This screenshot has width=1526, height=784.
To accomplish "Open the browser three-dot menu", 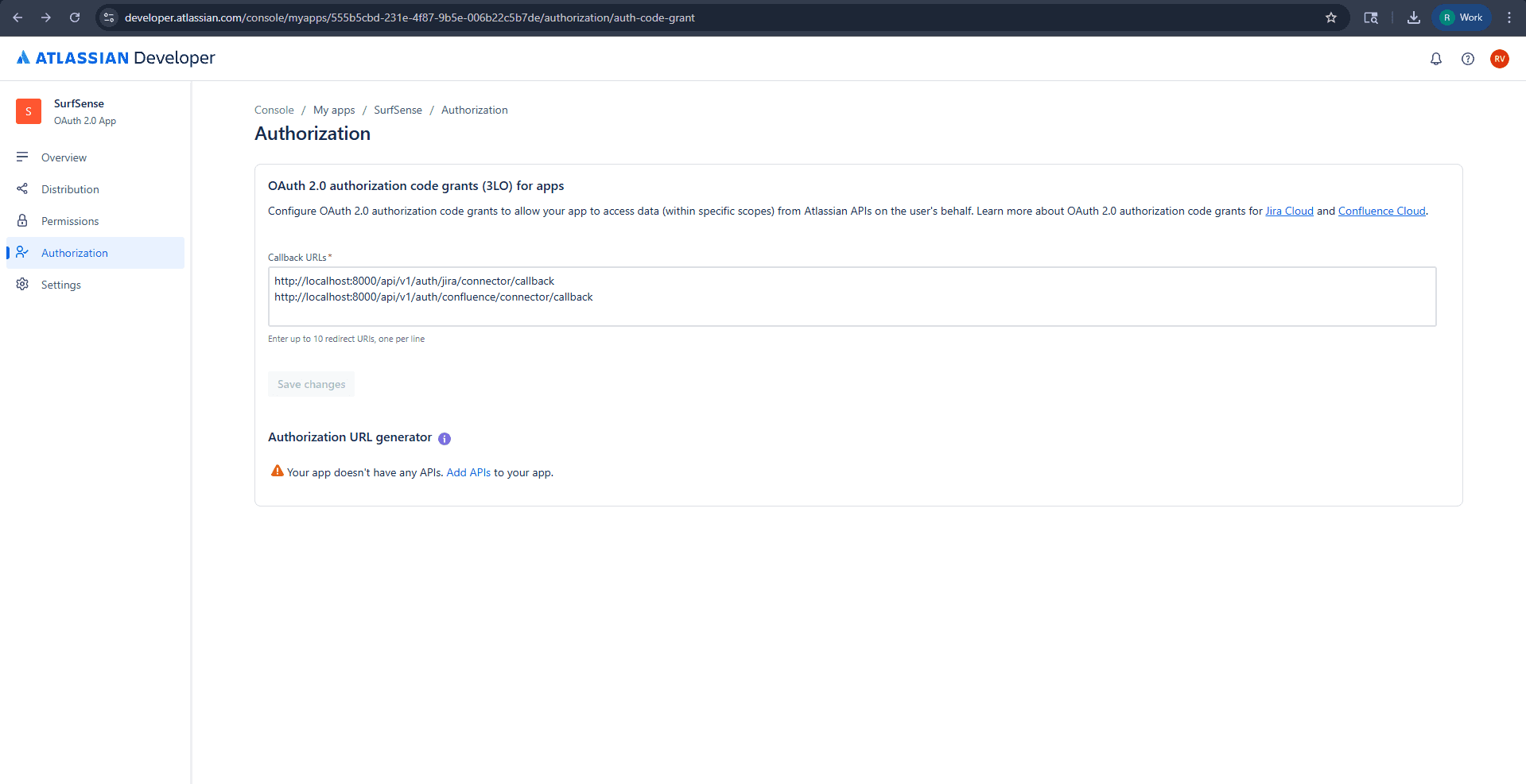I will 1509,17.
